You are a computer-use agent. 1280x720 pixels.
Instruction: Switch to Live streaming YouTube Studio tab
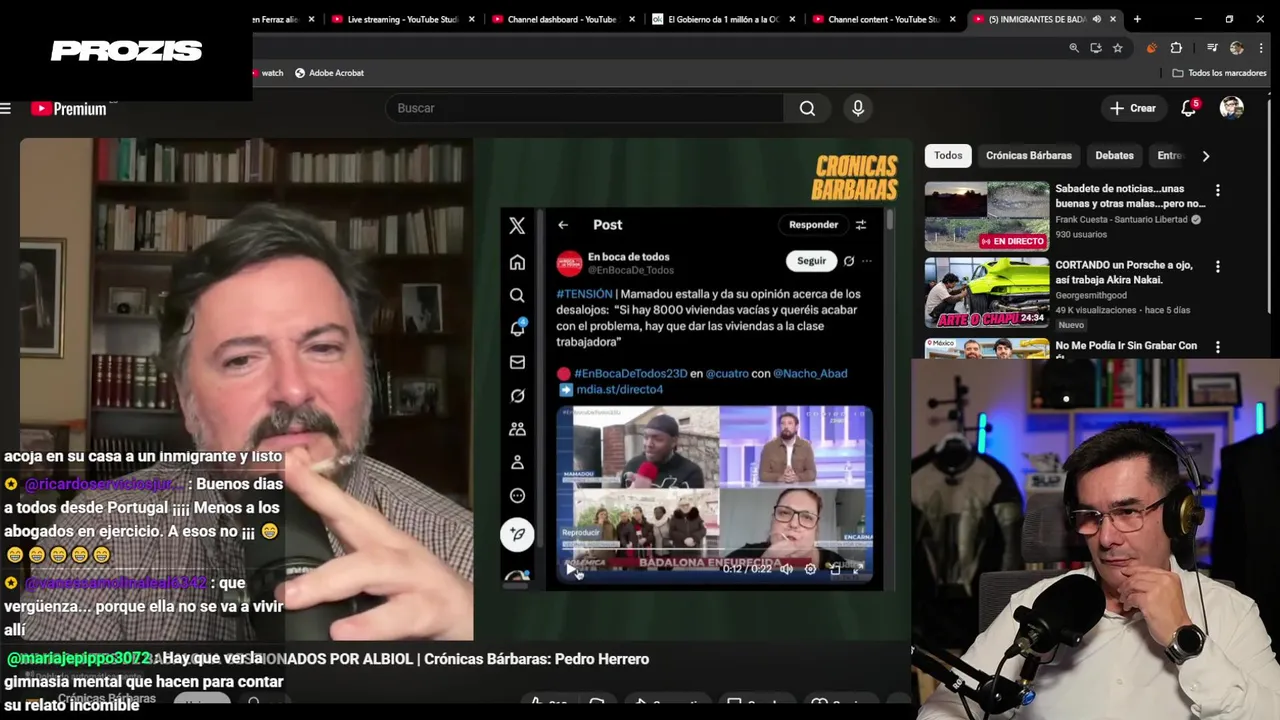[x=404, y=19]
